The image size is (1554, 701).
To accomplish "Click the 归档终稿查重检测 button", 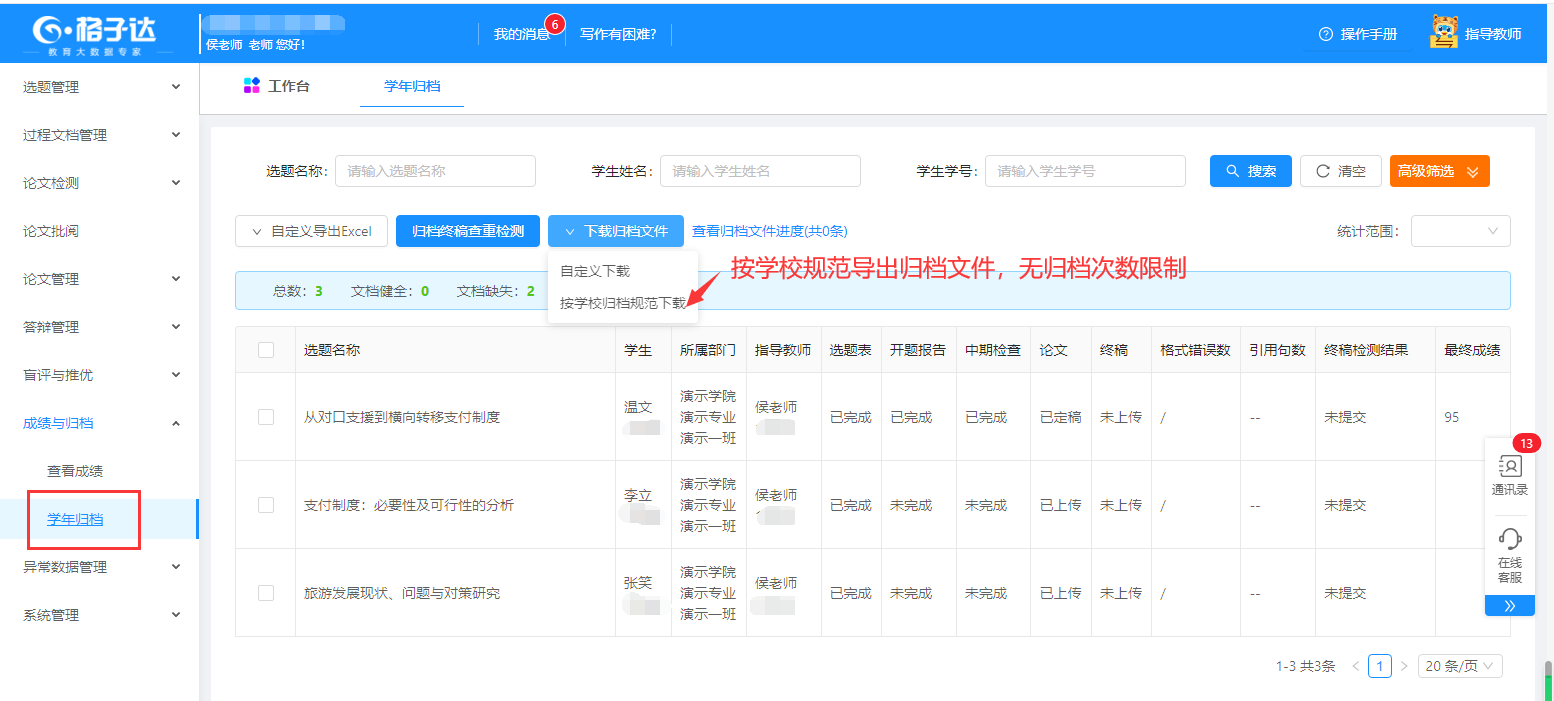I will 467,231.
